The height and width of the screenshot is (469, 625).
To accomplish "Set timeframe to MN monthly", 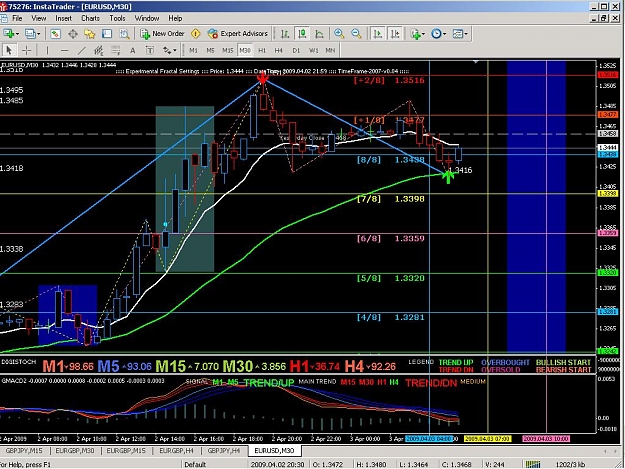I will pos(330,51).
